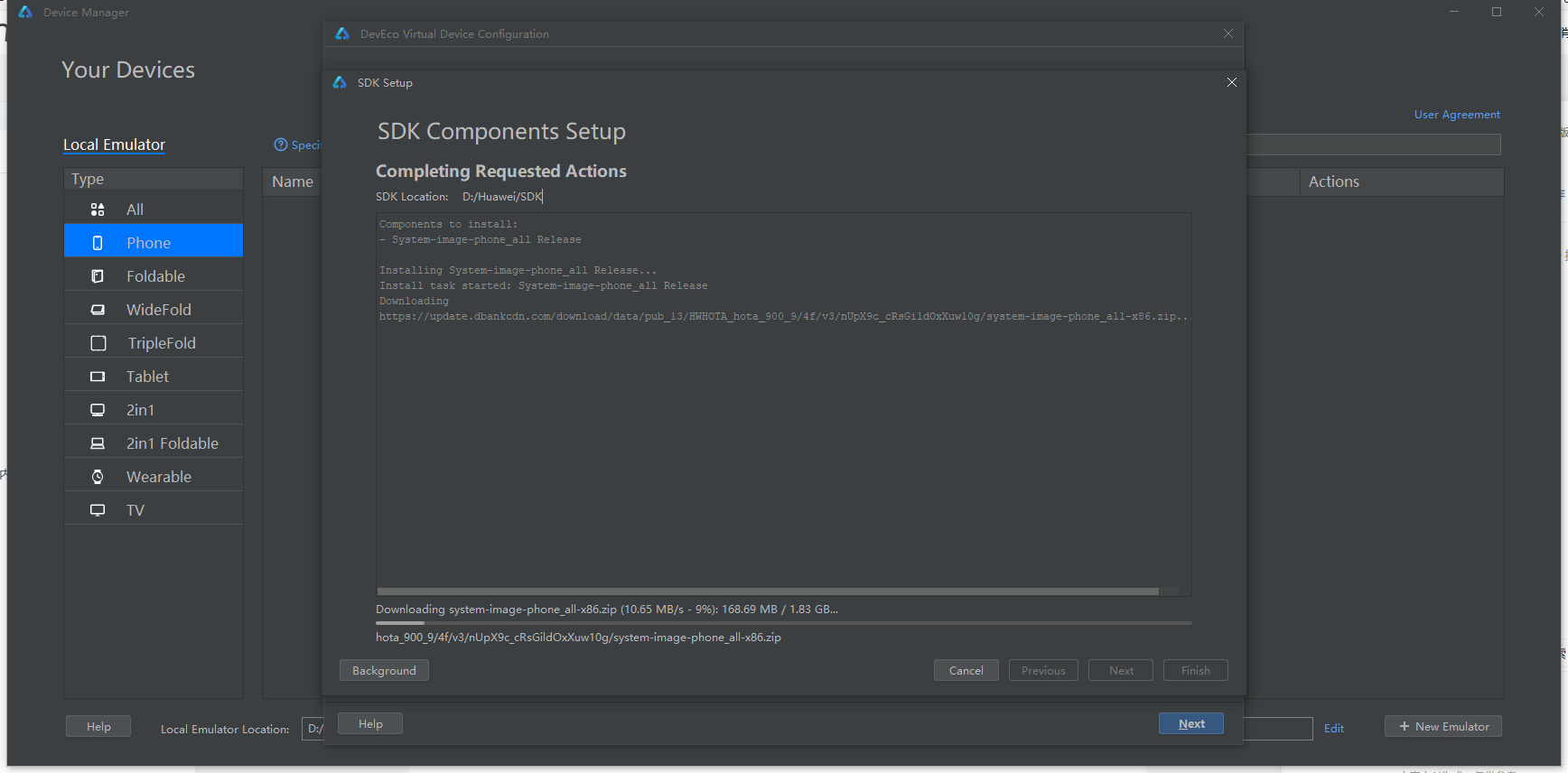Click the Phone type icon
This screenshot has height=773, width=1568.
[98, 243]
